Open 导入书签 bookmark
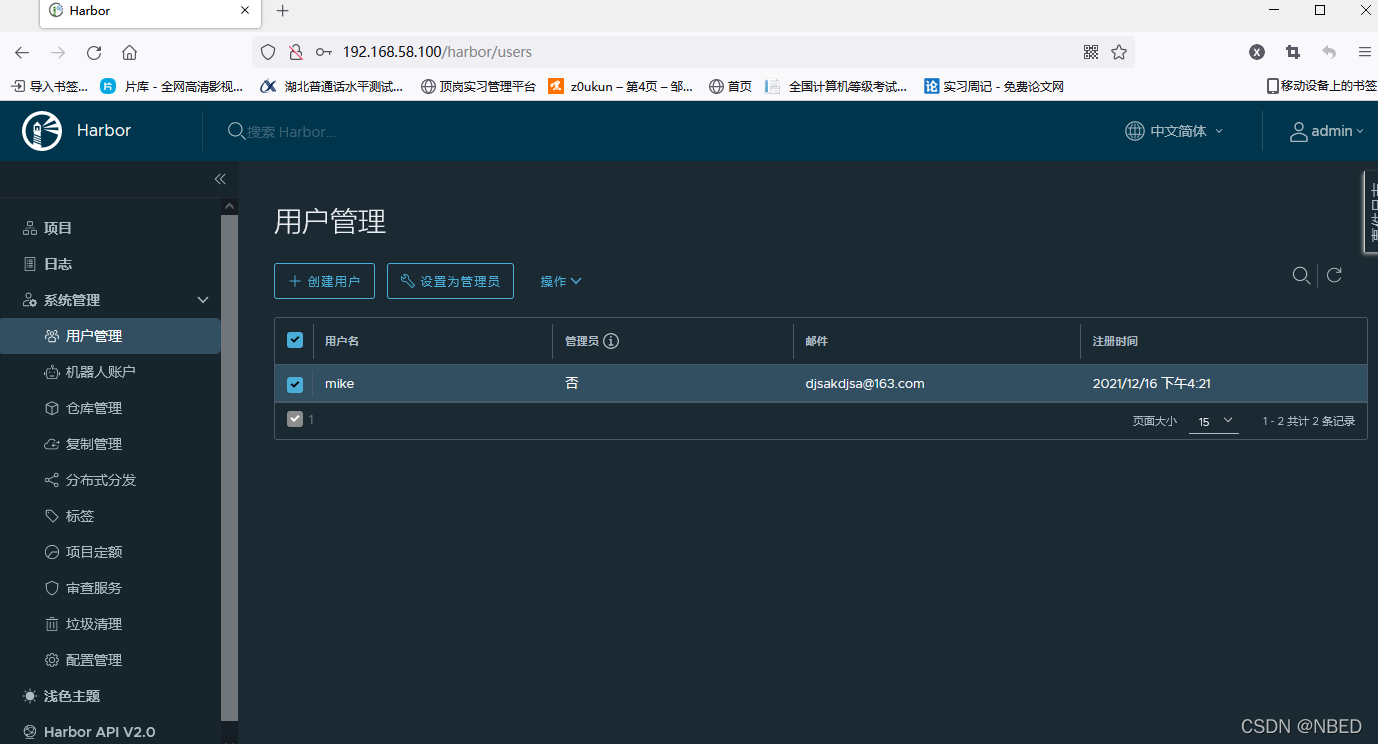Viewport: 1378px width, 744px height. [x=49, y=86]
